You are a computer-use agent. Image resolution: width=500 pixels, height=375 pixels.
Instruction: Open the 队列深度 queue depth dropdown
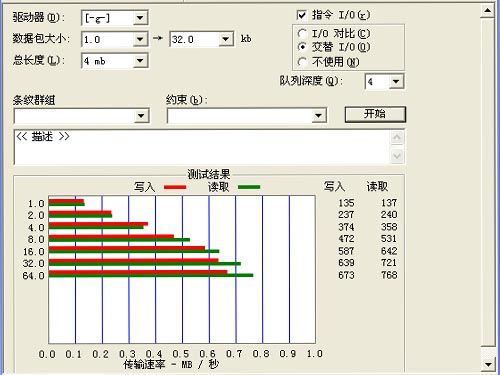coord(396,82)
